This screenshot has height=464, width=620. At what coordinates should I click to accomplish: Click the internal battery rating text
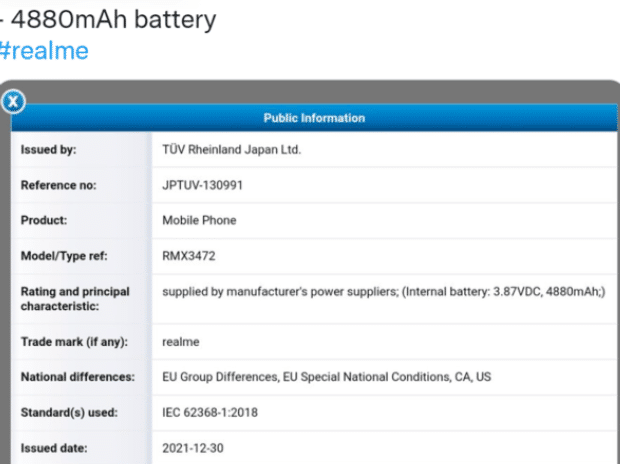384,292
